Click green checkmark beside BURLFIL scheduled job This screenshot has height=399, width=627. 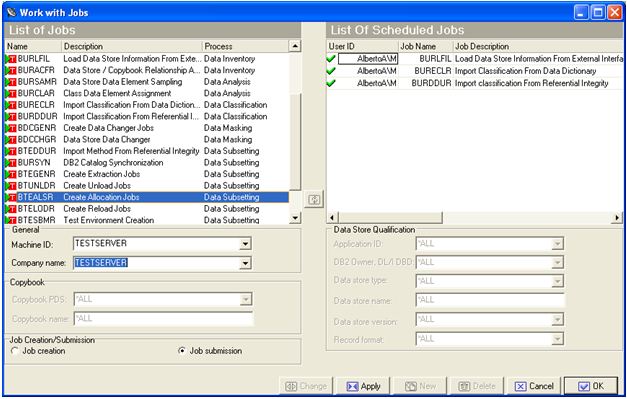tap(331, 59)
